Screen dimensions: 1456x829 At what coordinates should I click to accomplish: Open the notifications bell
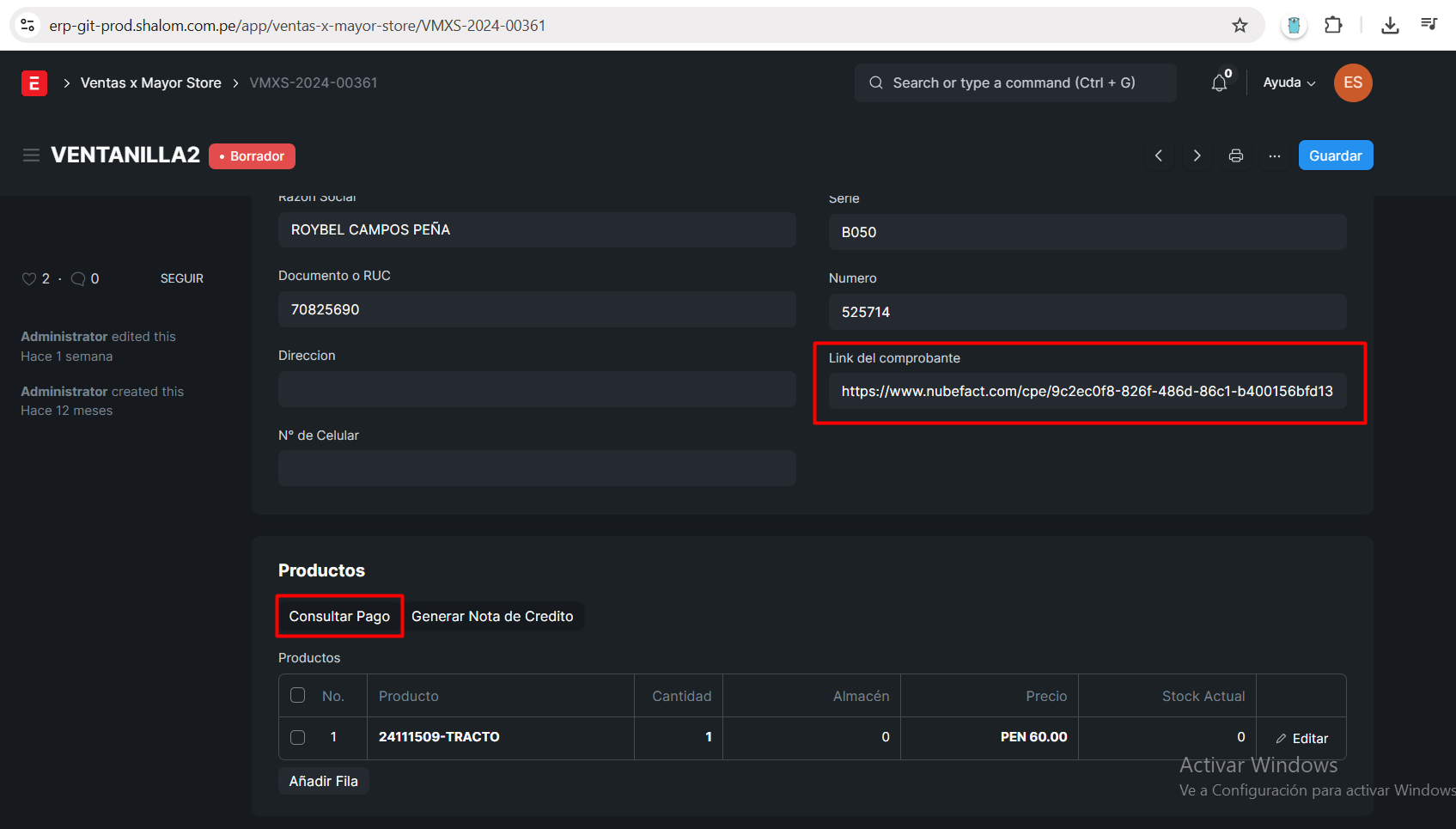pos(1219,83)
